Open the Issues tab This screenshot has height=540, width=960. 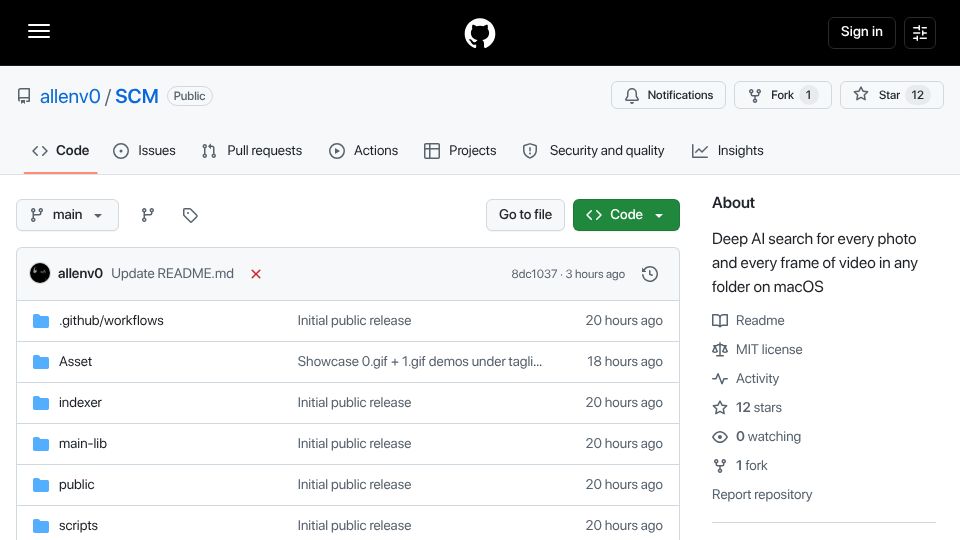pos(144,151)
